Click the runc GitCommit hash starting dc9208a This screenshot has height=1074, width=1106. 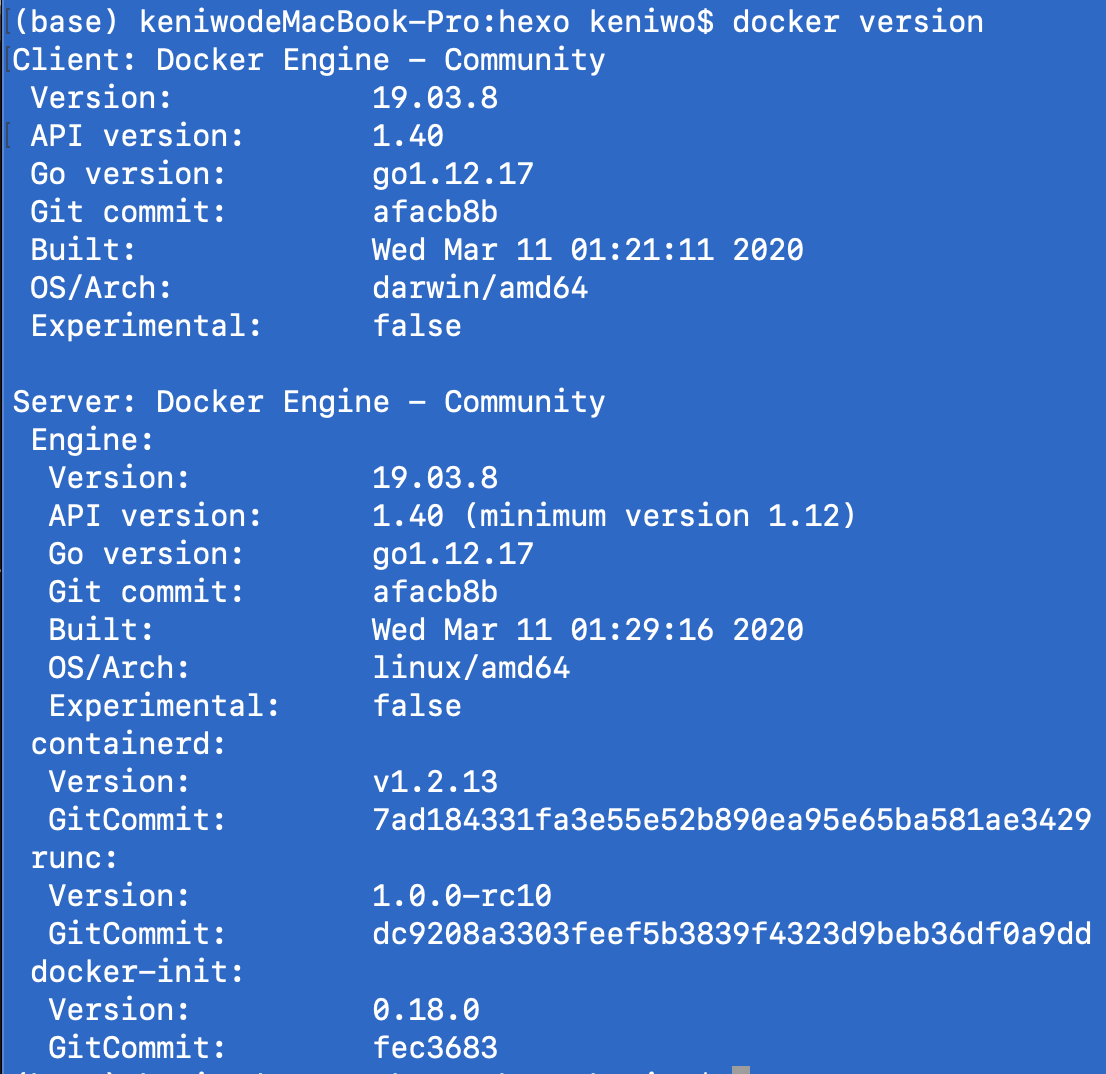[731, 934]
